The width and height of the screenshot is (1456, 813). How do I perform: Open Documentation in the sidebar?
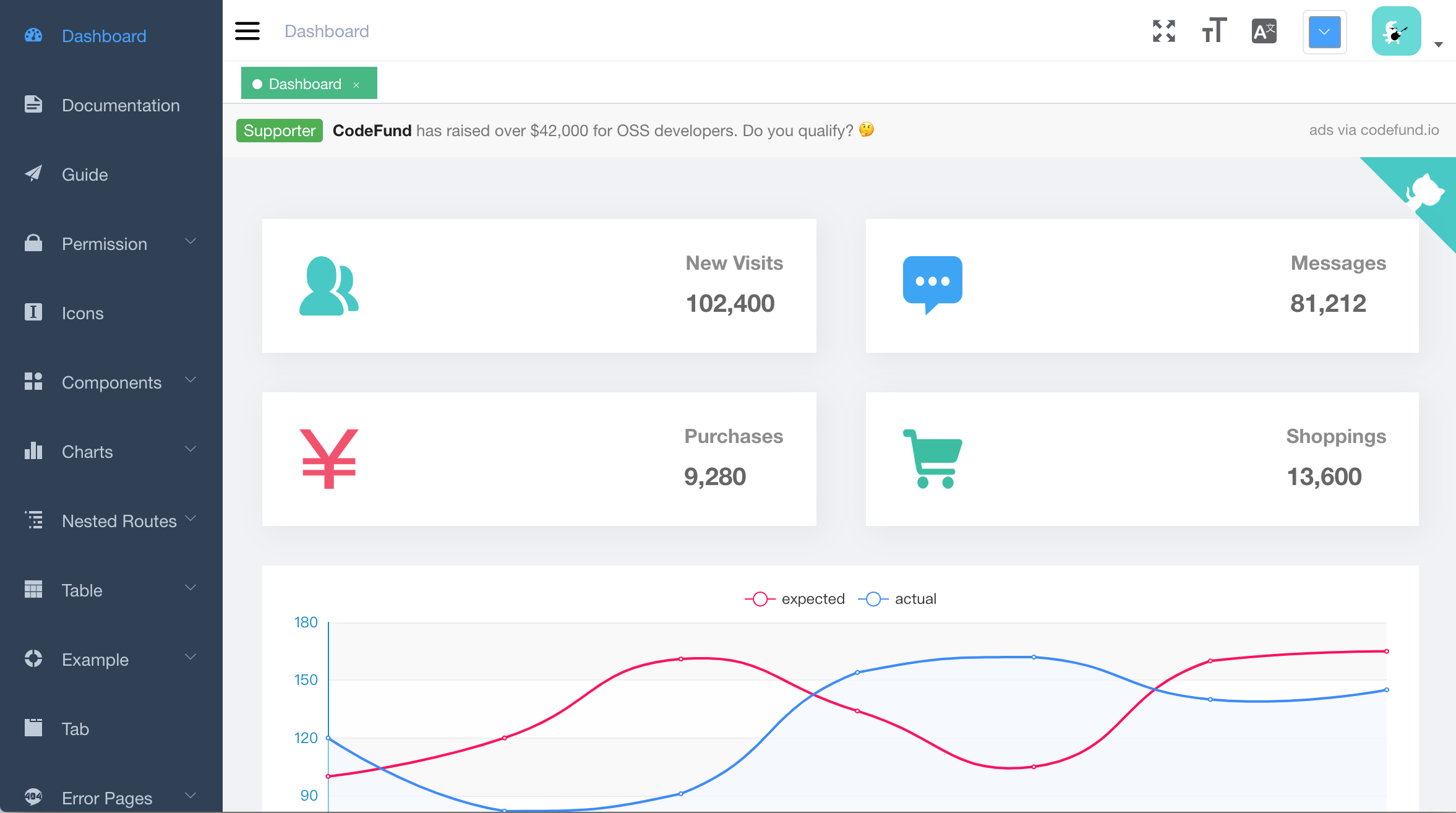click(121, 105)
